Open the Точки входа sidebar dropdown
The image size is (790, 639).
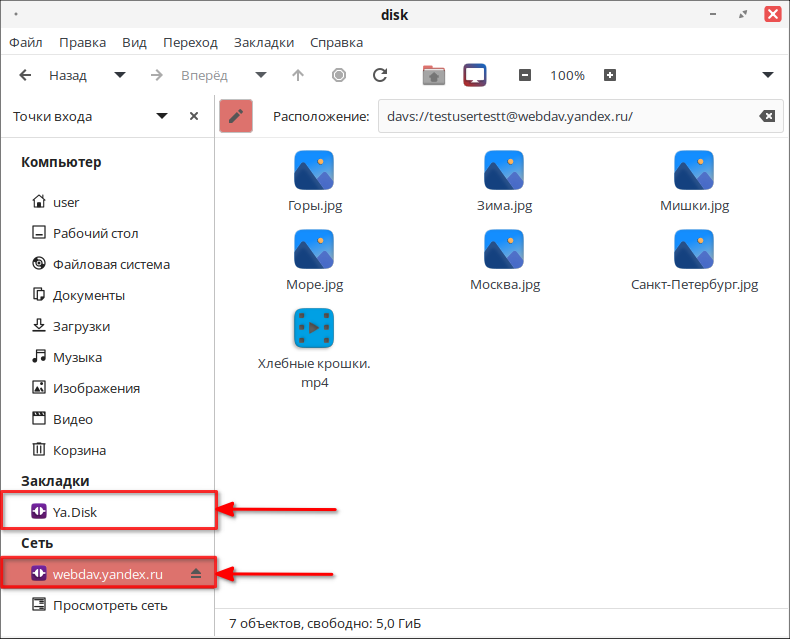[x=161, y=116]
